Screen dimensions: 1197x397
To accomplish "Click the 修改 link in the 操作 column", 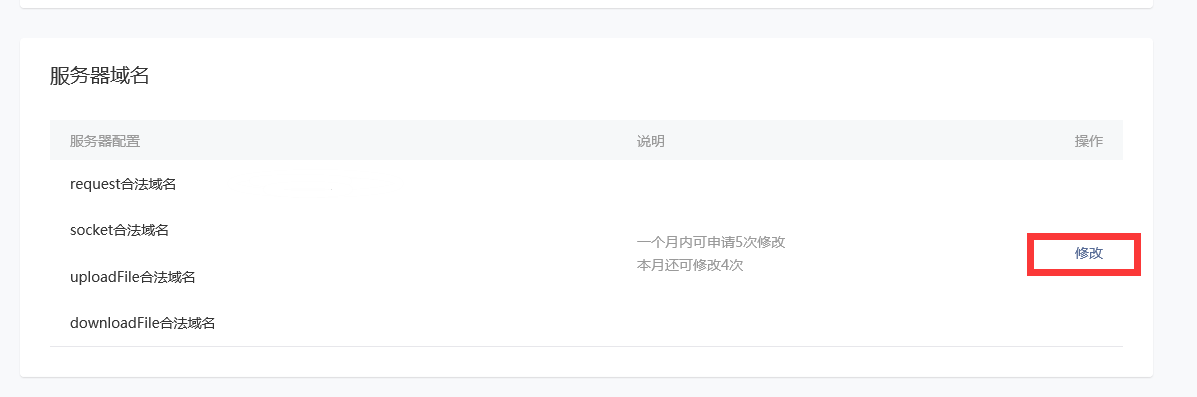I will [x=1089, y=254].
